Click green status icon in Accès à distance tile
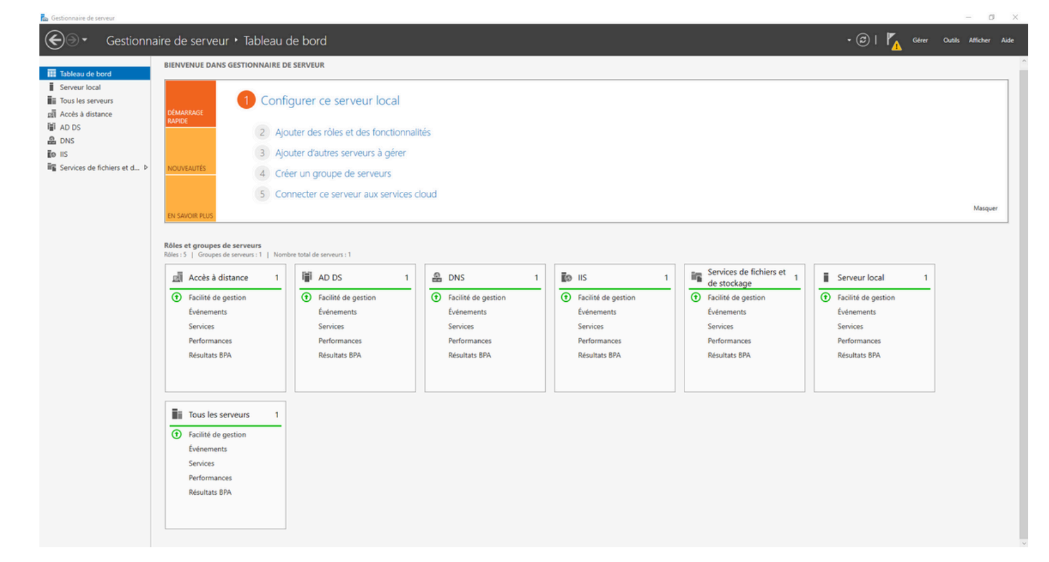This screenshot has width=1049, height=562. pyautogui.click(x=177, y=297)
